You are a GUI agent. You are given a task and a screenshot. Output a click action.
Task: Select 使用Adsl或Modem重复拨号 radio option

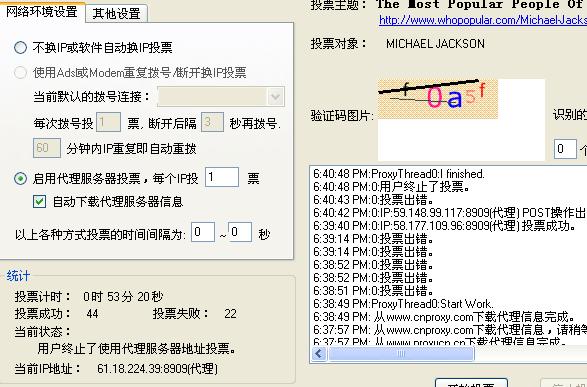(x=20, y=72)
